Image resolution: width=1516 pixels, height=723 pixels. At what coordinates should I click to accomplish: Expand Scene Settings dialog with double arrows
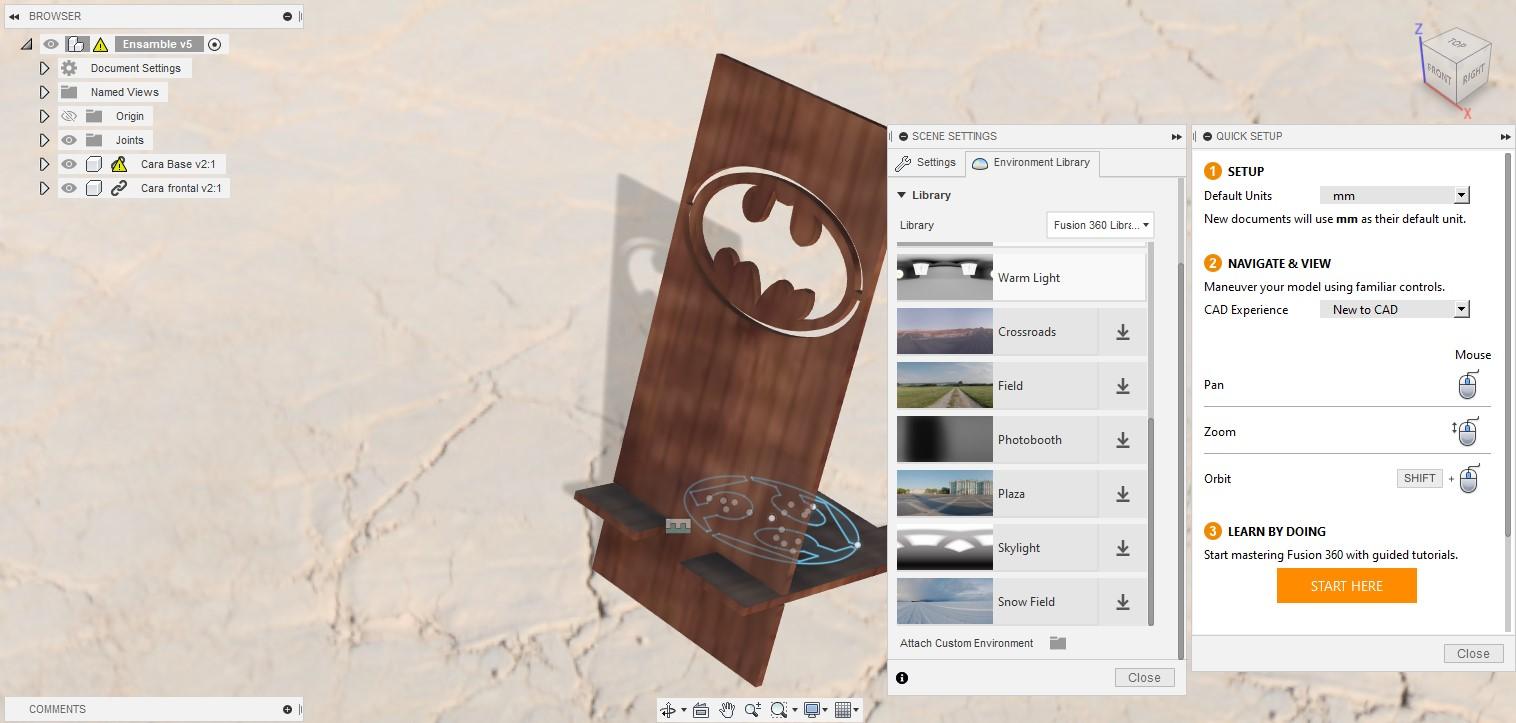1176,136
